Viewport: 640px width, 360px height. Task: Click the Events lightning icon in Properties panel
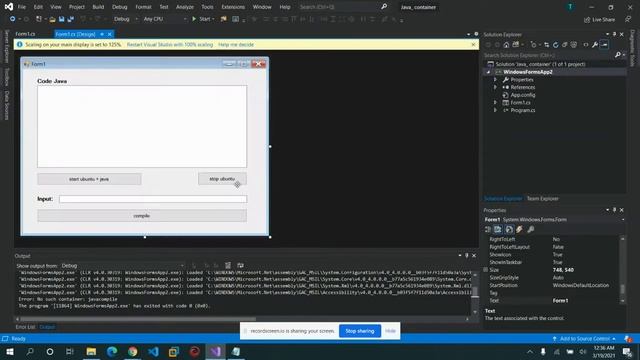tap(520, 230)
